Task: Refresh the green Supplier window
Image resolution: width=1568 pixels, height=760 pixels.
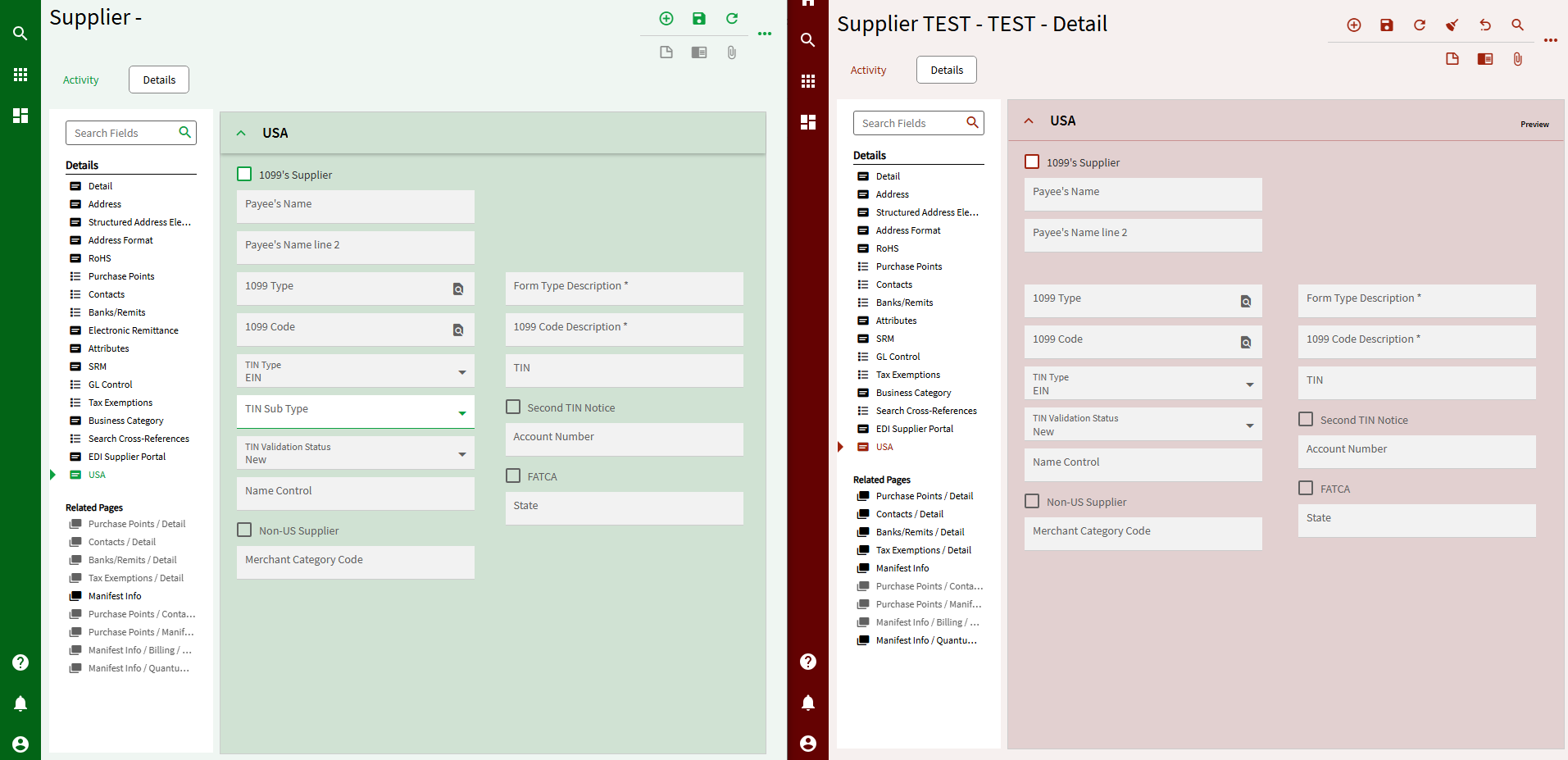Action: (x=732, y=18)
